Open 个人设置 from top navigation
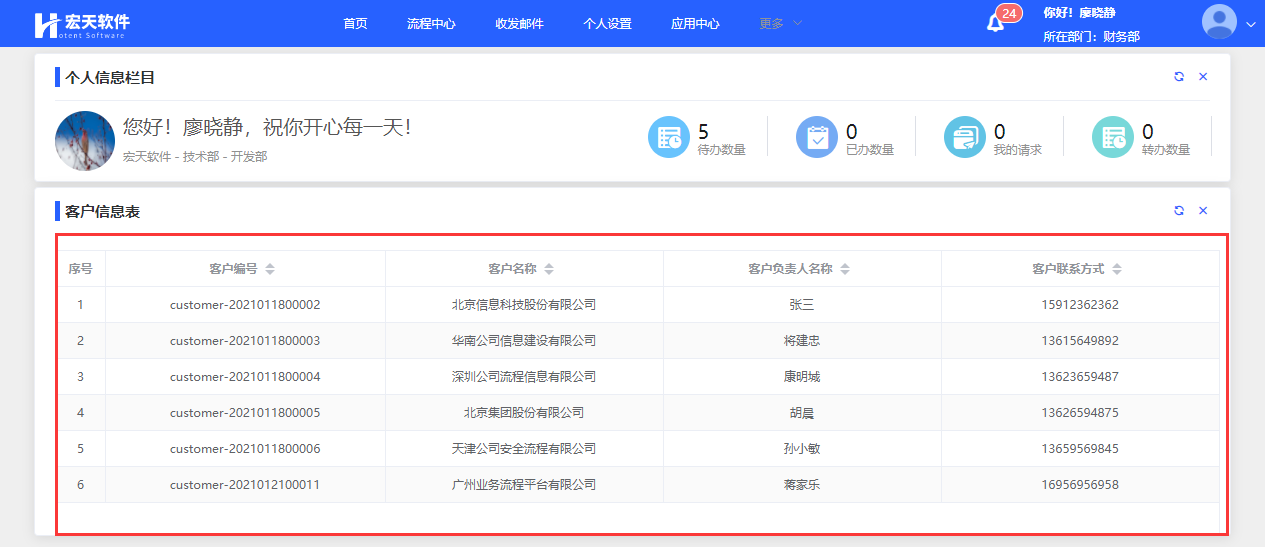1265x547 pixels. coord(607,24)
